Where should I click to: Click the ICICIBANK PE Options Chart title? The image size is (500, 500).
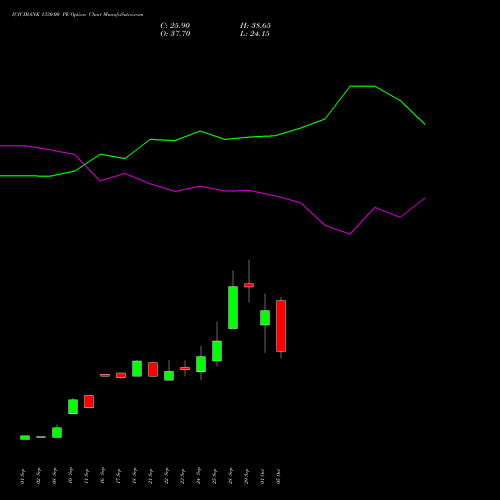(x=77, y=15)
